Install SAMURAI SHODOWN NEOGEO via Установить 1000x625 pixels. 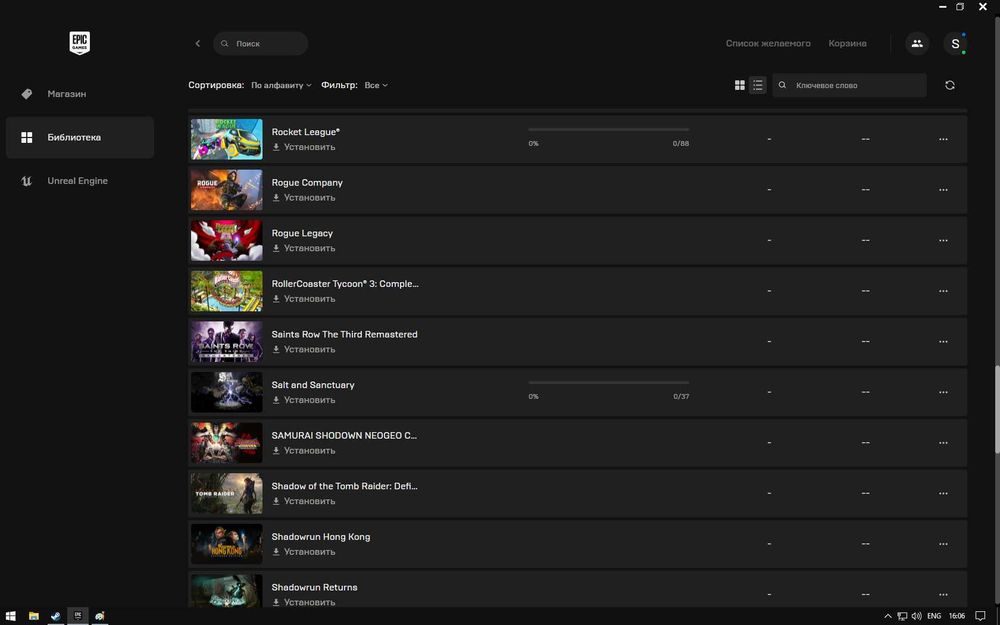tap(304, 450)
